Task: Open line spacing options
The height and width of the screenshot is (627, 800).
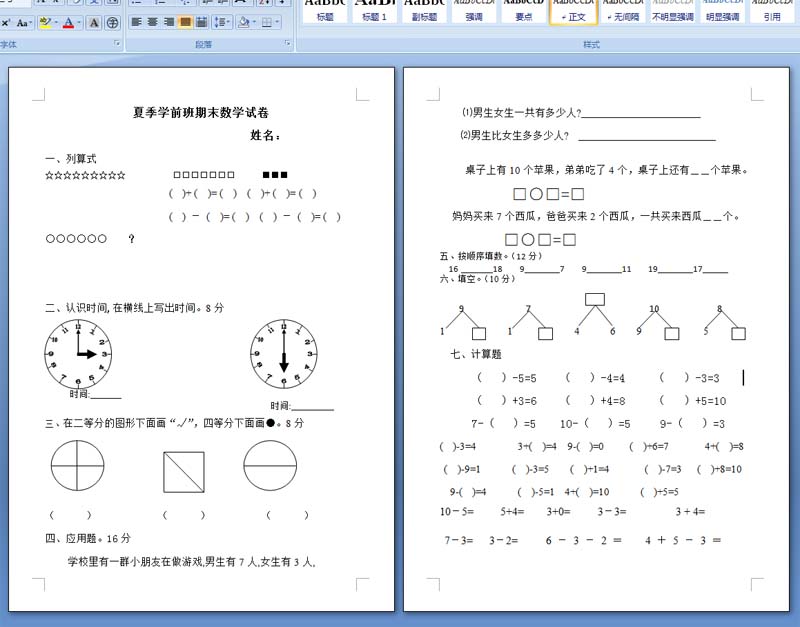Action: 222,22
